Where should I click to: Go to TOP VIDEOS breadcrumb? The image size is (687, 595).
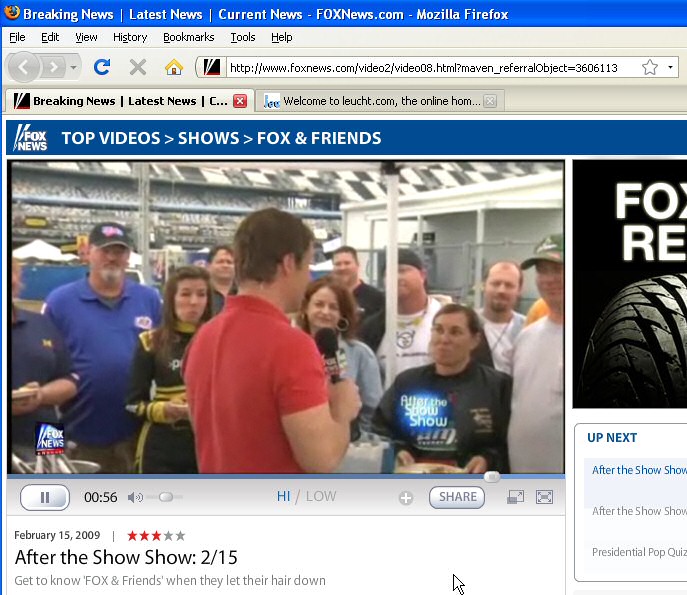click(x=111, y=138)
